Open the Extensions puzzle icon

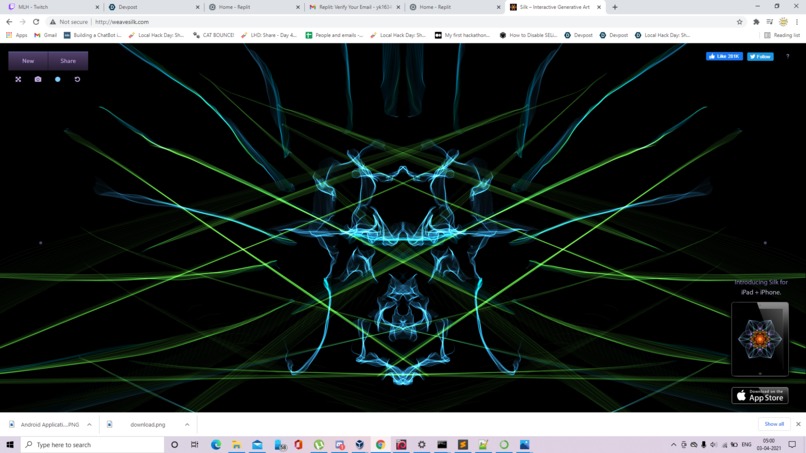click(x=756, y=22)
